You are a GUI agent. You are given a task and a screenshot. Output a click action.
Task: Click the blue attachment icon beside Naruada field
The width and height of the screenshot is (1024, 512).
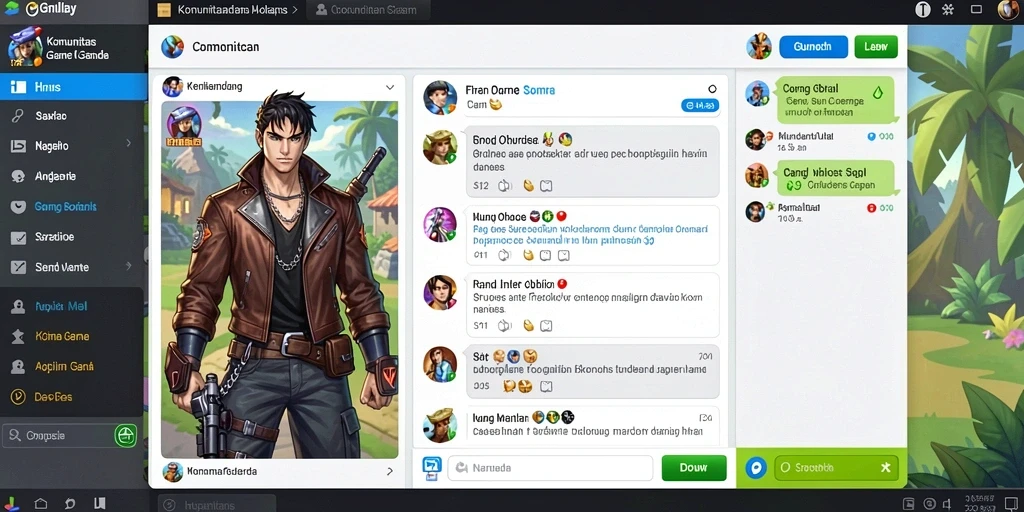coord(432,466)
